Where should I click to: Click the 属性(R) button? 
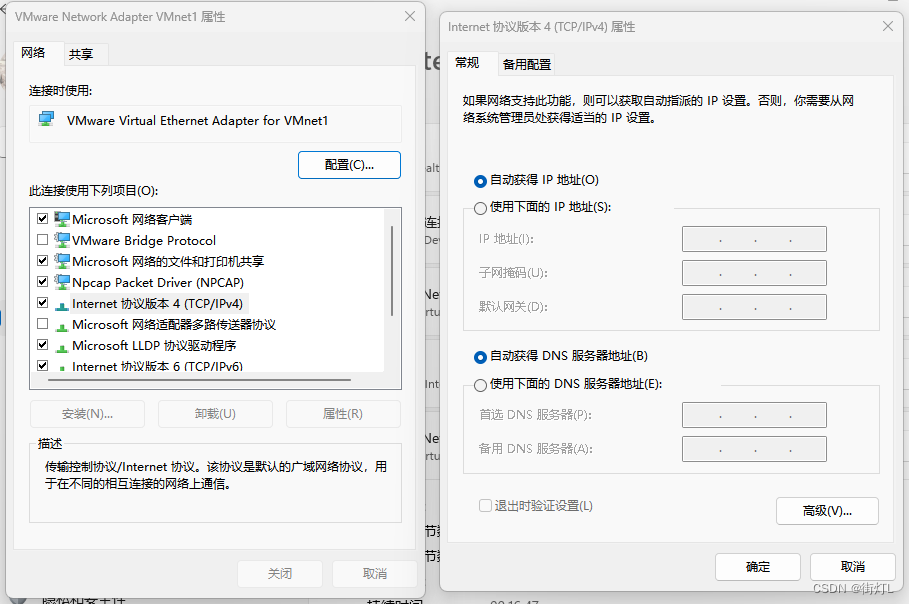pyautogui.click(x=343, y=414)
